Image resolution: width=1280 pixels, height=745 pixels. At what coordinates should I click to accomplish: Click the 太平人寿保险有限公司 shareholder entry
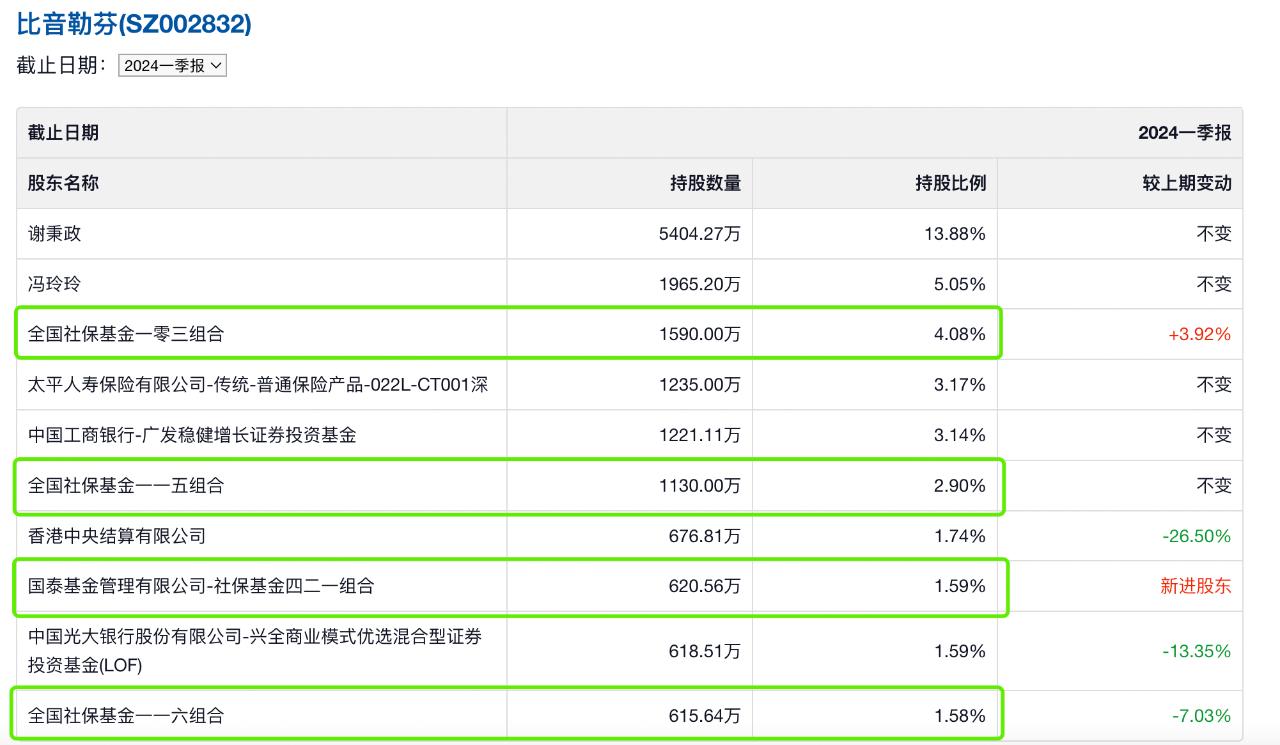point(258,384)
